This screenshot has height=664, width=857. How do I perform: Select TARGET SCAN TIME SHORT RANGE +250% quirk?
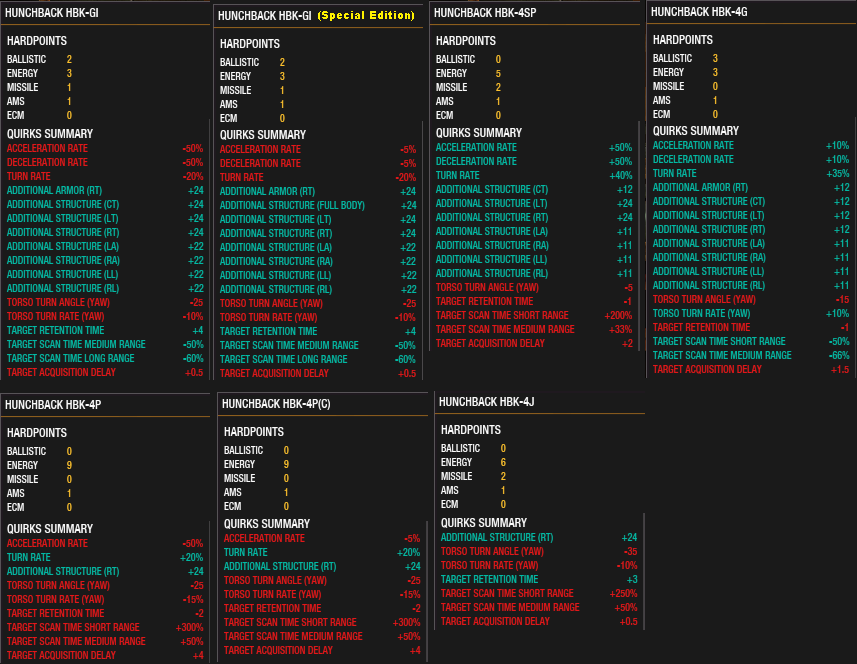pyautogui.click(x=539, y=594)
